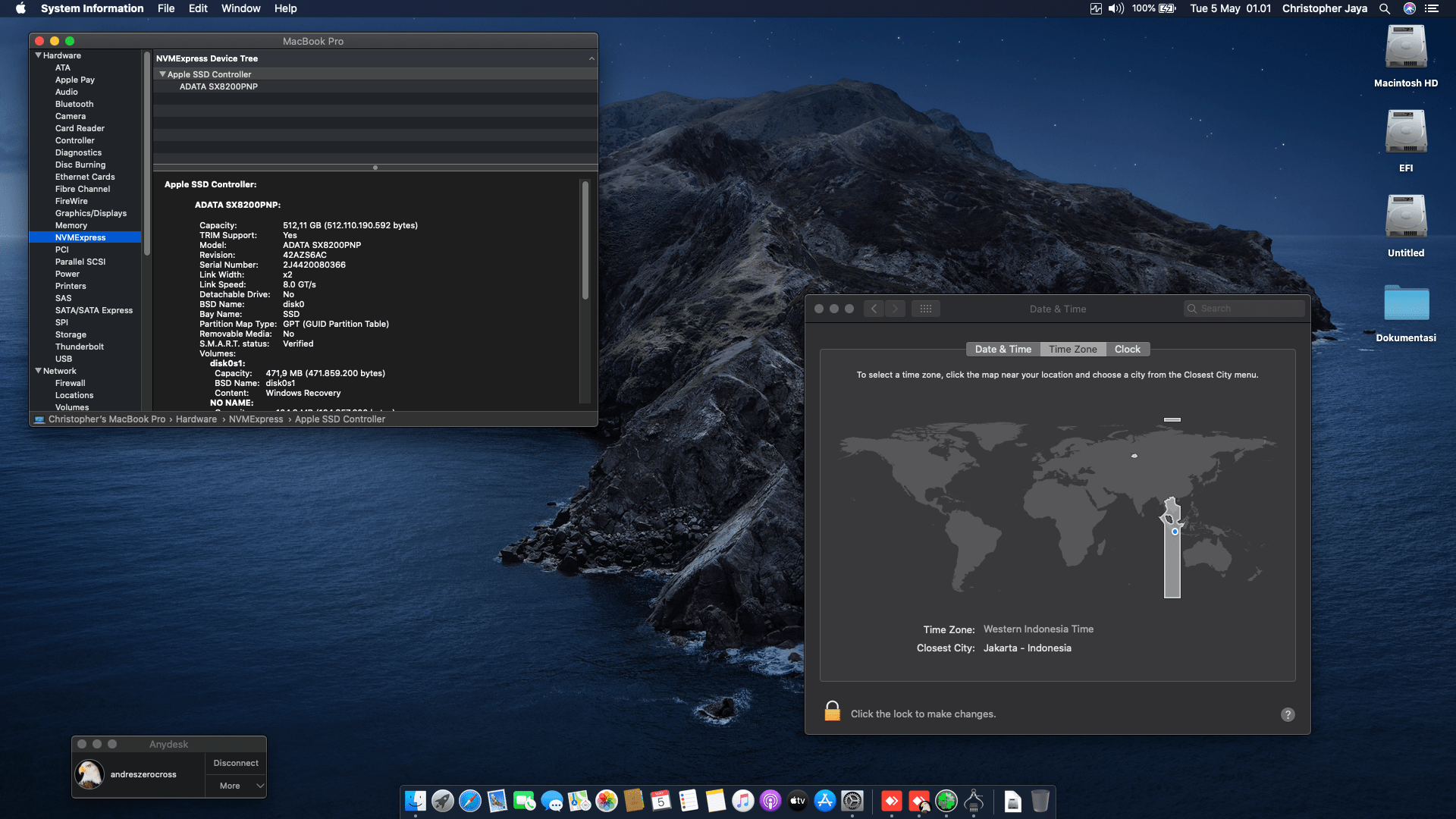Select the Untitled drive on desktop

[x=1406, y=226]
